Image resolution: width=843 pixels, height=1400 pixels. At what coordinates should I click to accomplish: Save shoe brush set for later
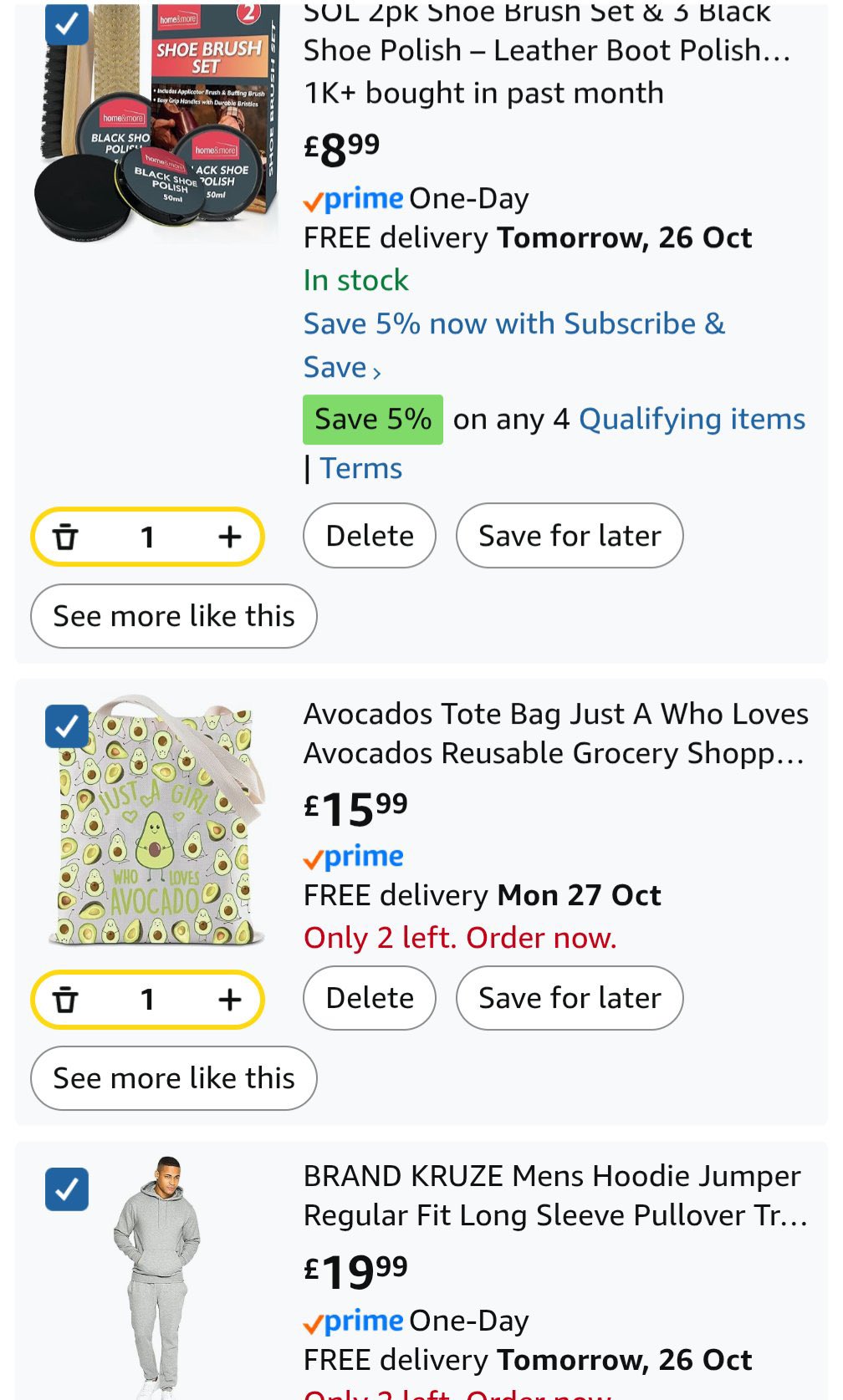tap(569, 536)
